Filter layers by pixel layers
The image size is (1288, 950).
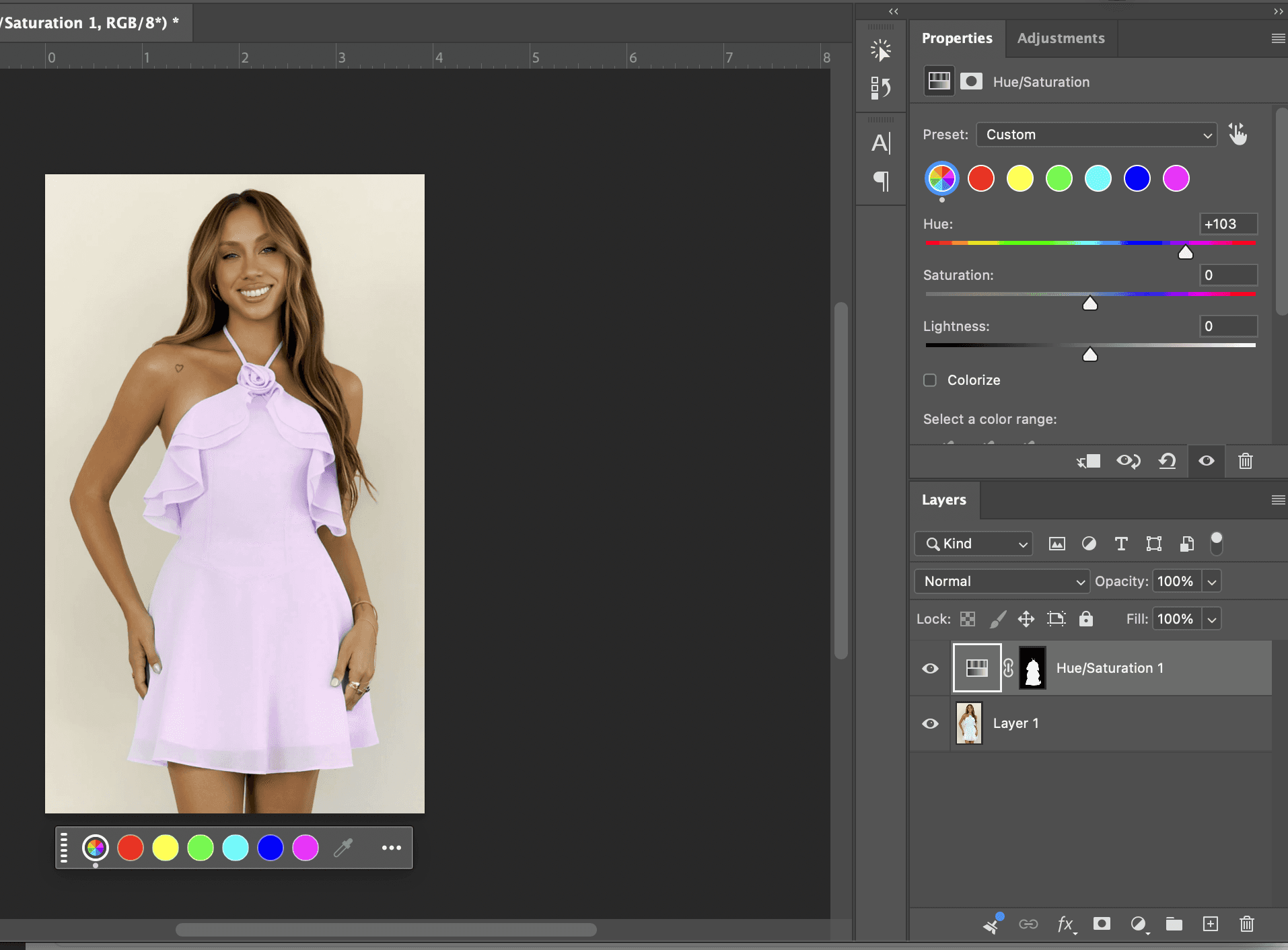[x=1057, y=544]
